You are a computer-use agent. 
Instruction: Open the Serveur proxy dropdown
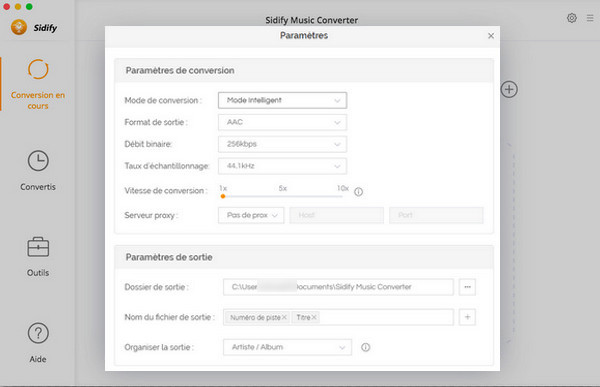tap(251, 215)
